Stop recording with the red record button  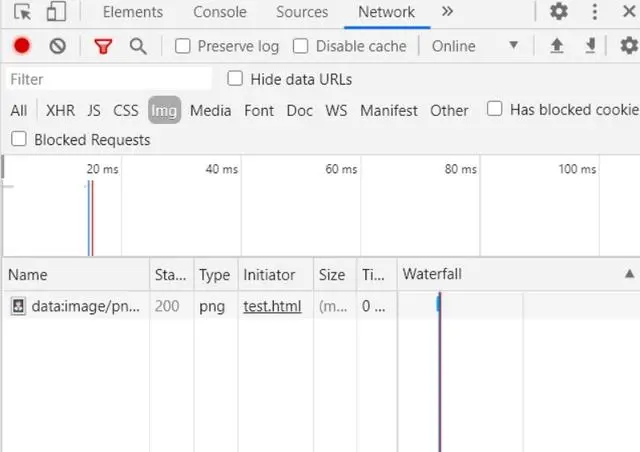22,46
